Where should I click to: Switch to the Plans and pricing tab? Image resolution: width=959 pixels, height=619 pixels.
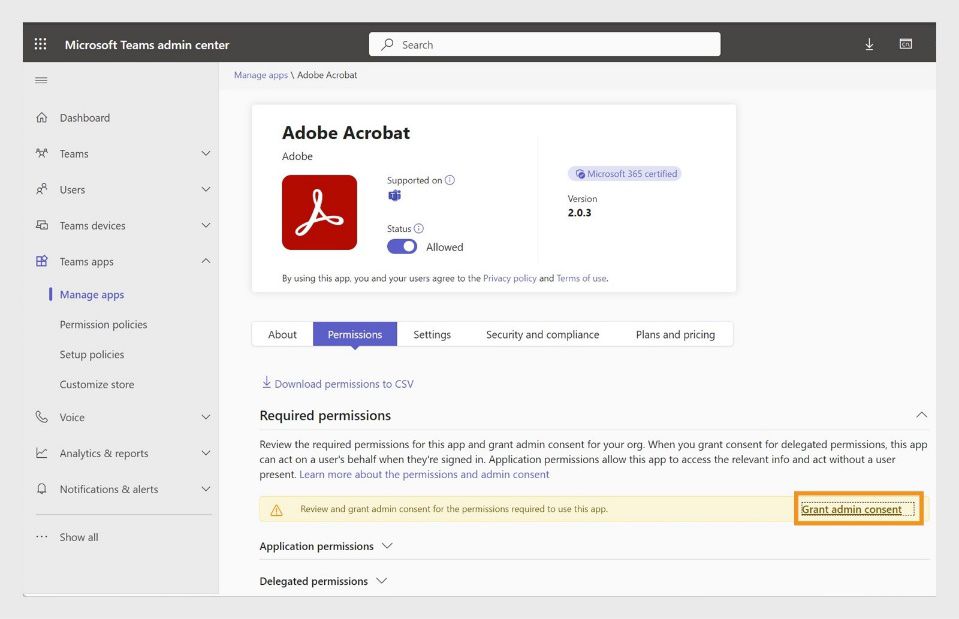676,334
